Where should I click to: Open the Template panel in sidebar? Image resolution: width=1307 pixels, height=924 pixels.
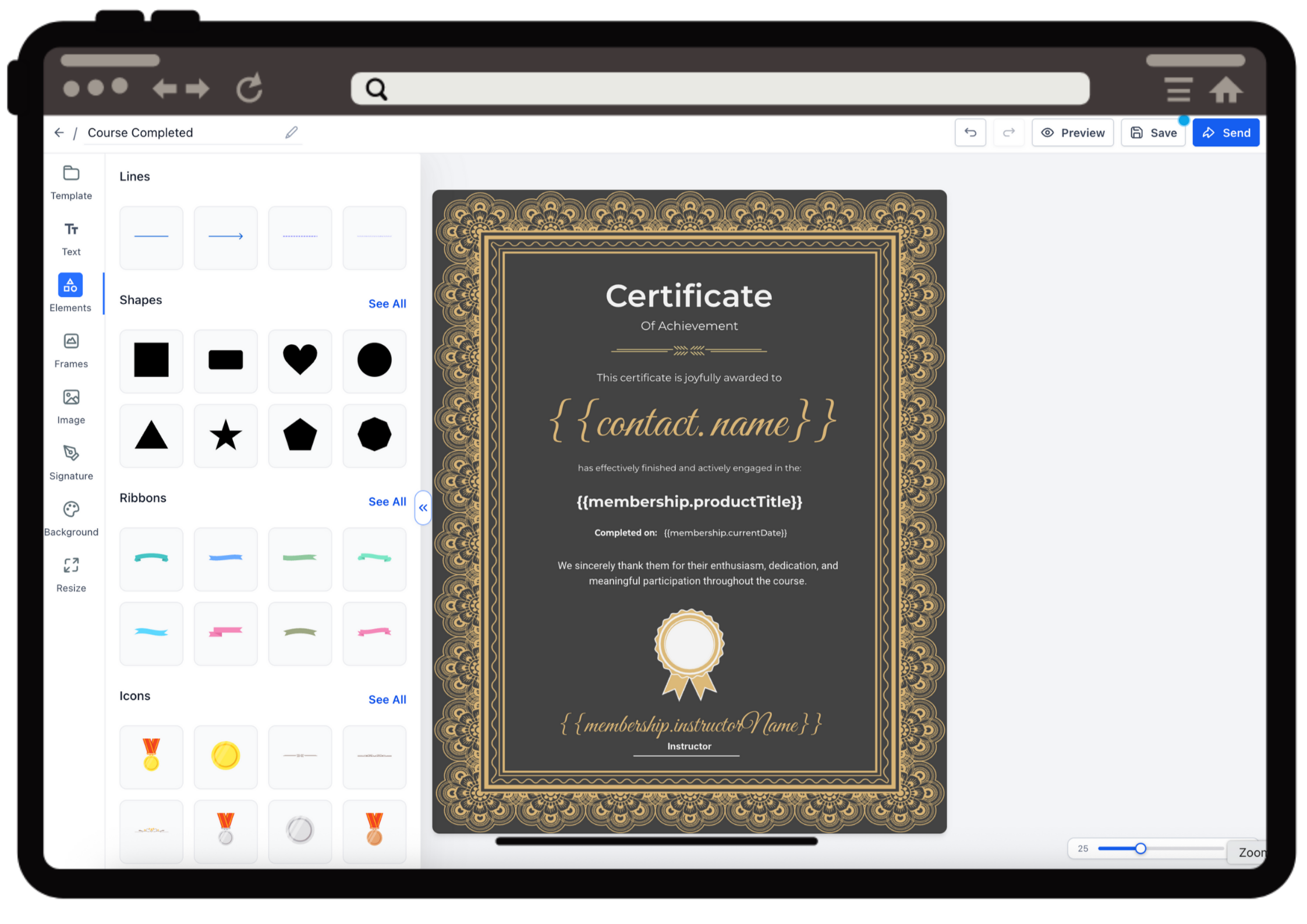point(71,183)
